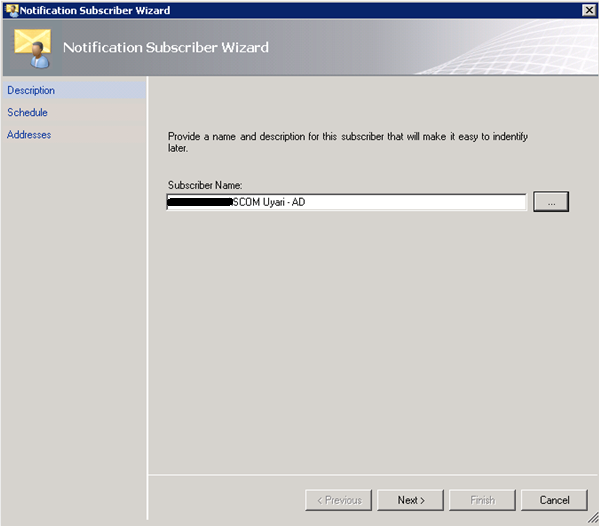Close the wizard window with X

(589, 10)
